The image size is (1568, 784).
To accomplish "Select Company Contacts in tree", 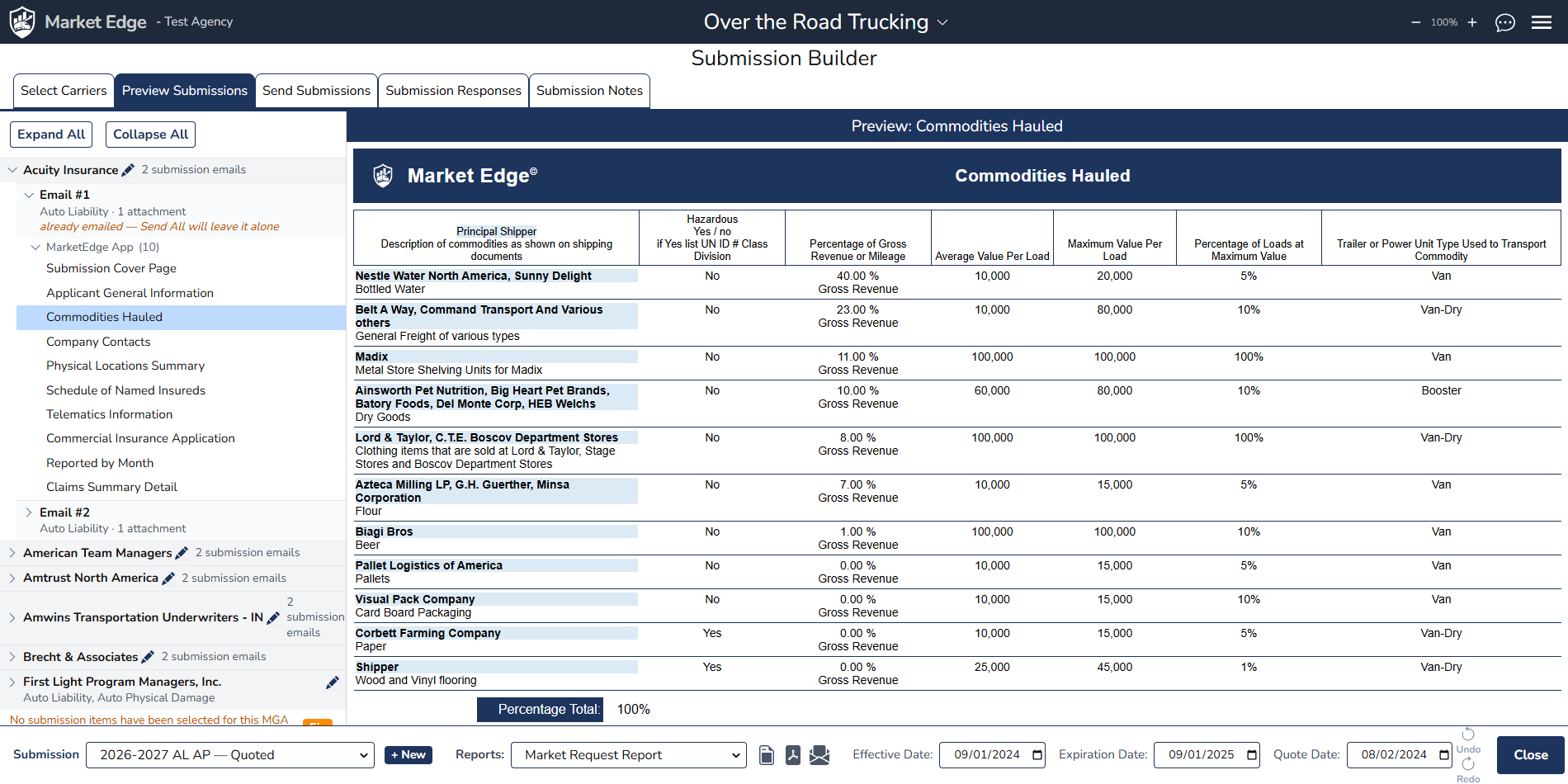I will [98, 342].
